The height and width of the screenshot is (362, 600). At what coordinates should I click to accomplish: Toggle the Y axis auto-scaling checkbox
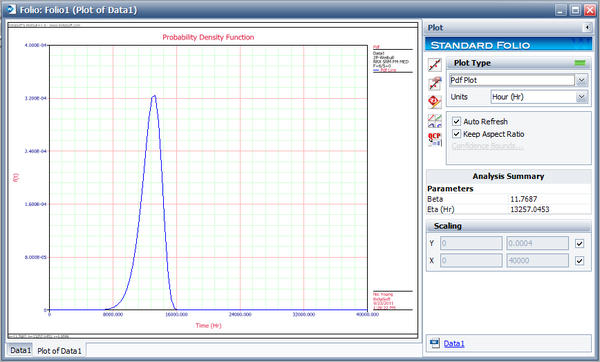[579, 243]
